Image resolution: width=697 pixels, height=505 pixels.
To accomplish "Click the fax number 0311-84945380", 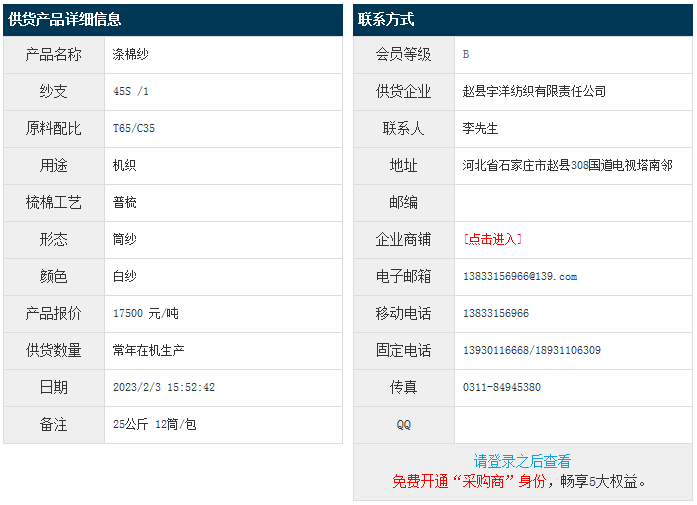I will click(x=502, y=387).
